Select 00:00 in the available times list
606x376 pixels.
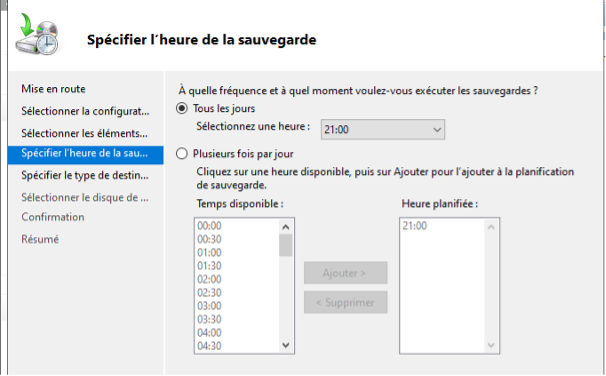(209, 226)
